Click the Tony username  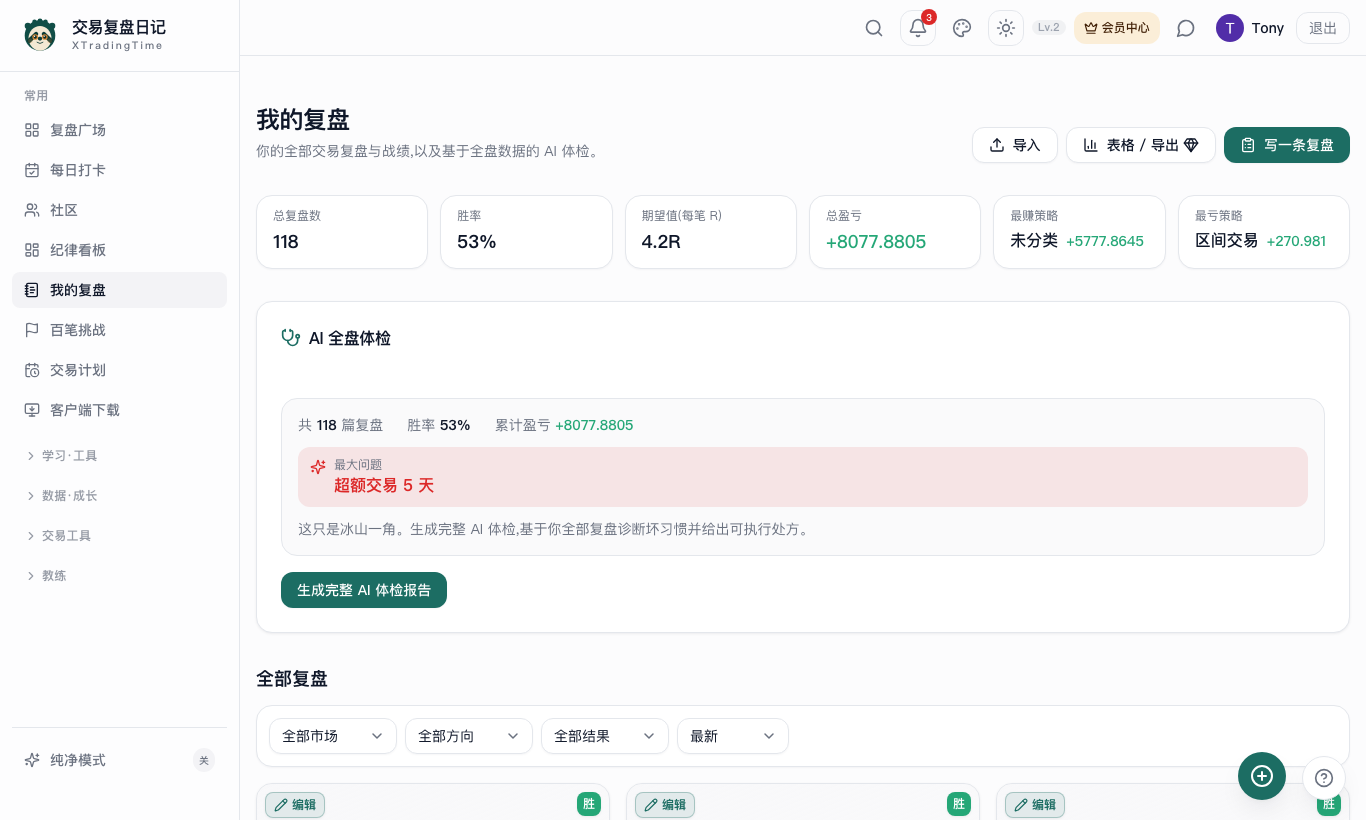coord(1268,28)
